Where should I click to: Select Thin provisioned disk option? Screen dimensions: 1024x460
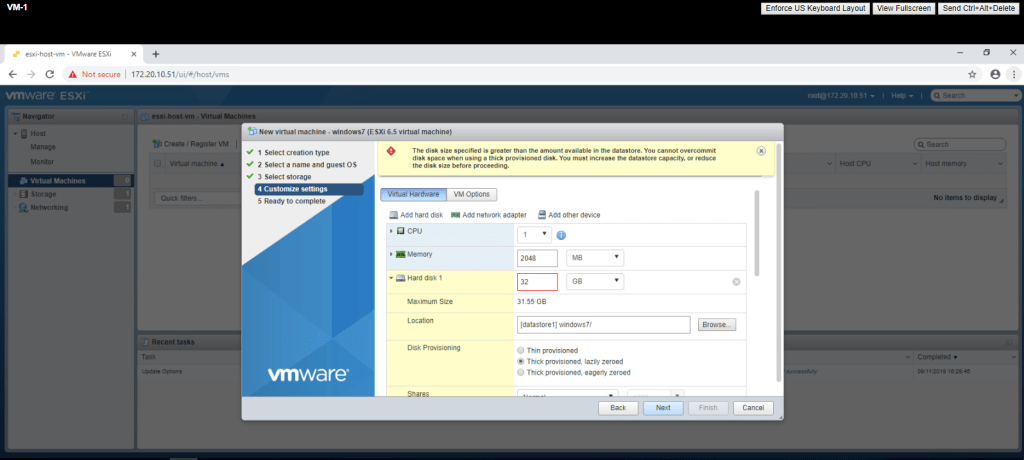[521, 350]
